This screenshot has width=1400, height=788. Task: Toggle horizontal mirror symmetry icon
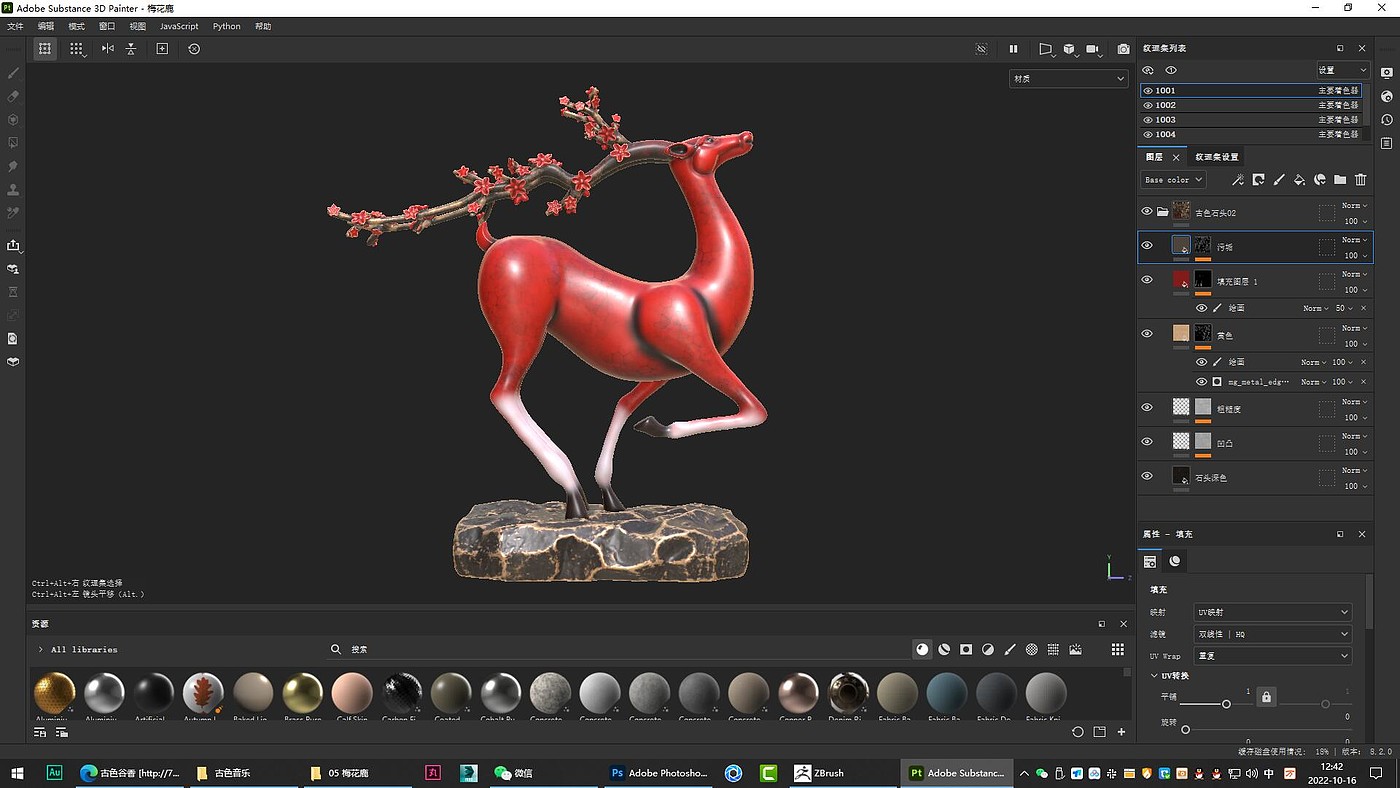(108, 49)
